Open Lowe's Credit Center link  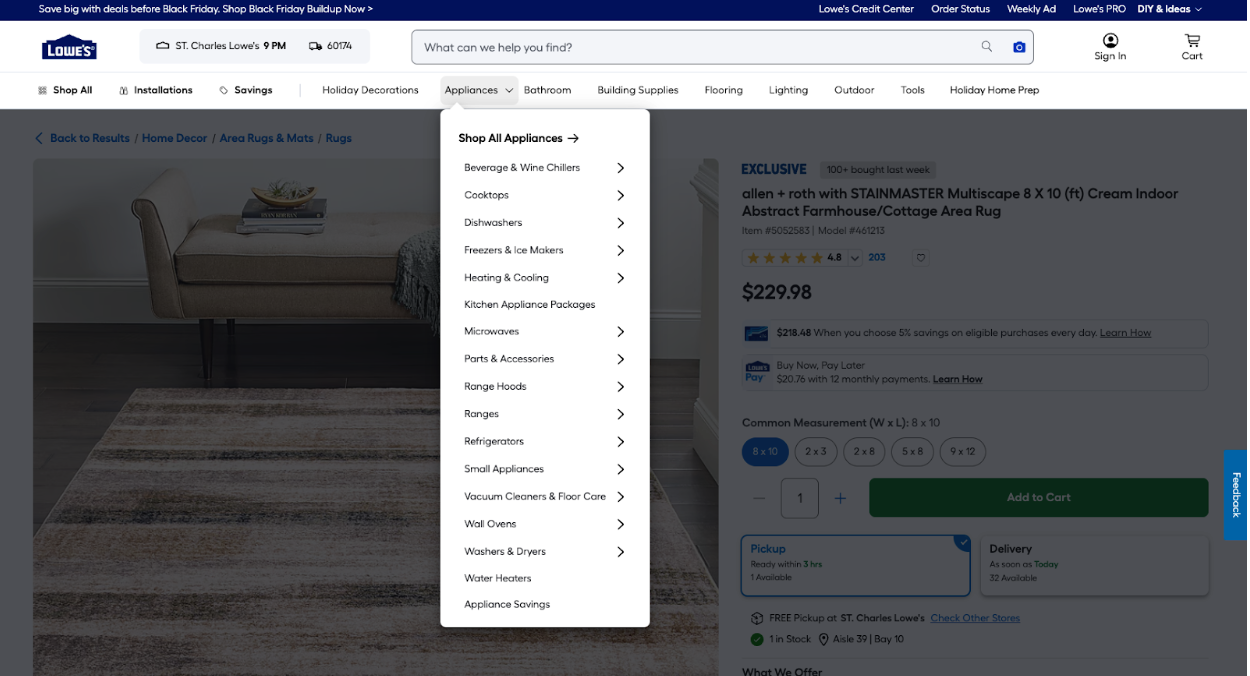coord(866,9)
